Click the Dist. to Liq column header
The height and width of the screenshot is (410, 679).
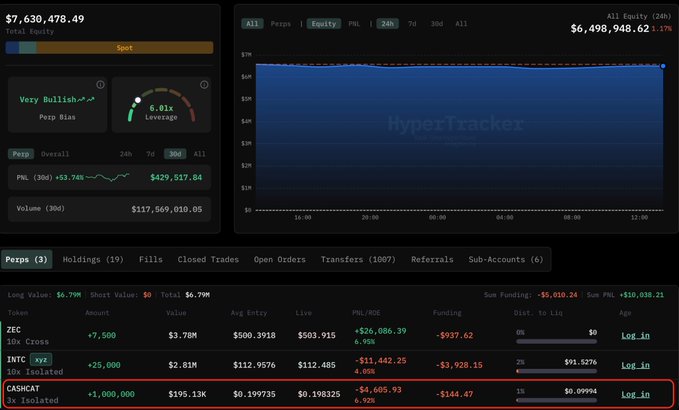coord(538,313)
